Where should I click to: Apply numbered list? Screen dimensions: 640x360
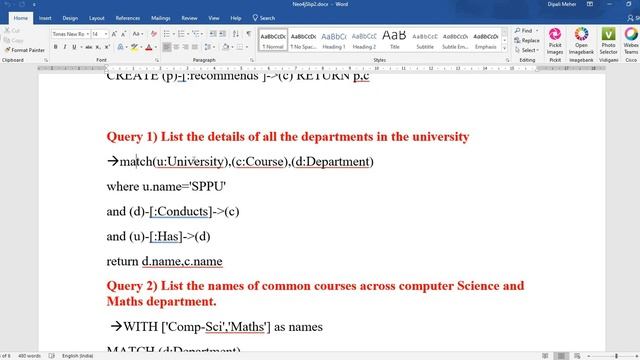(x=181, y=34)
